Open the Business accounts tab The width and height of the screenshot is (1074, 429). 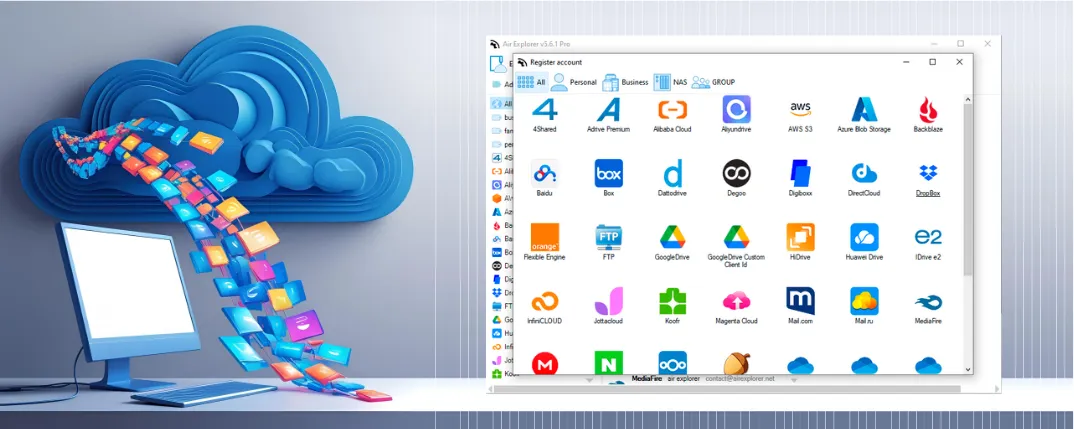pyautogui.click(x=625, y=82)
